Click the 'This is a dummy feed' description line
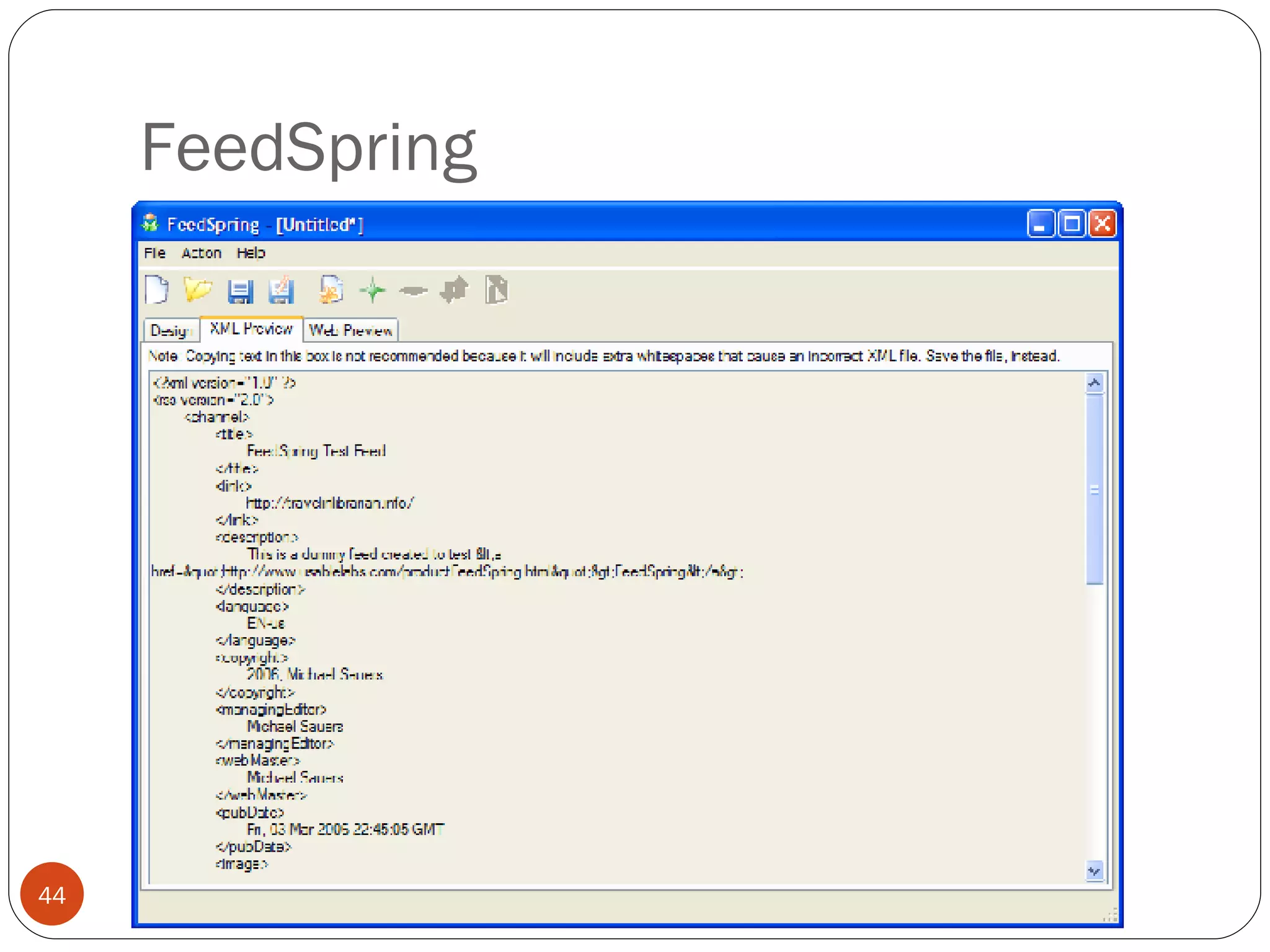The image size is (1270, 952). [x=375, y=554]
